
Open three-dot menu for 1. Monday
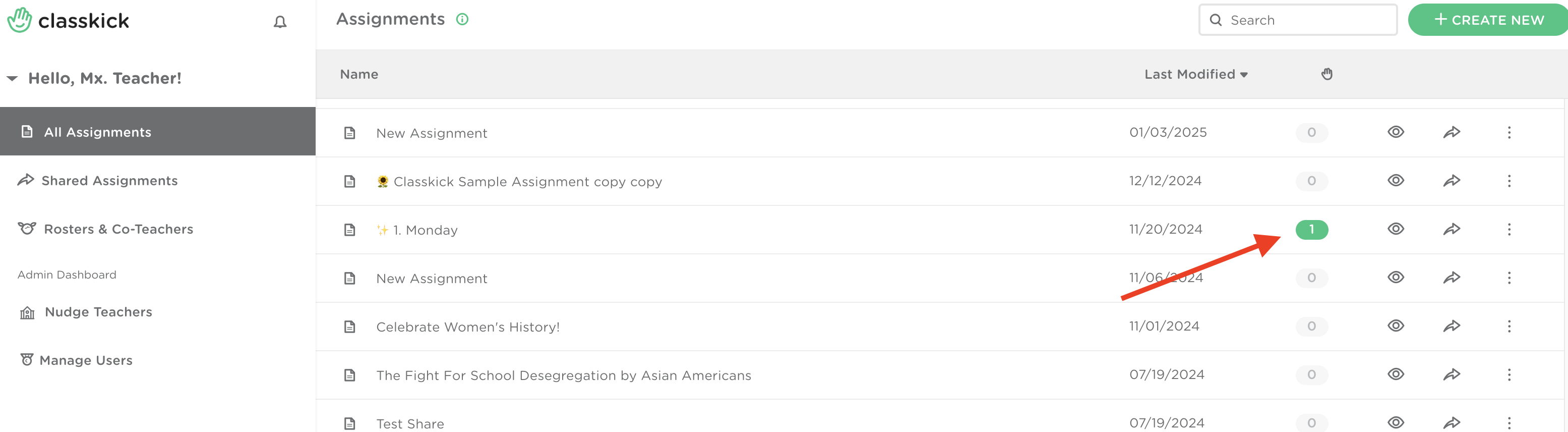pos(1509,230)
